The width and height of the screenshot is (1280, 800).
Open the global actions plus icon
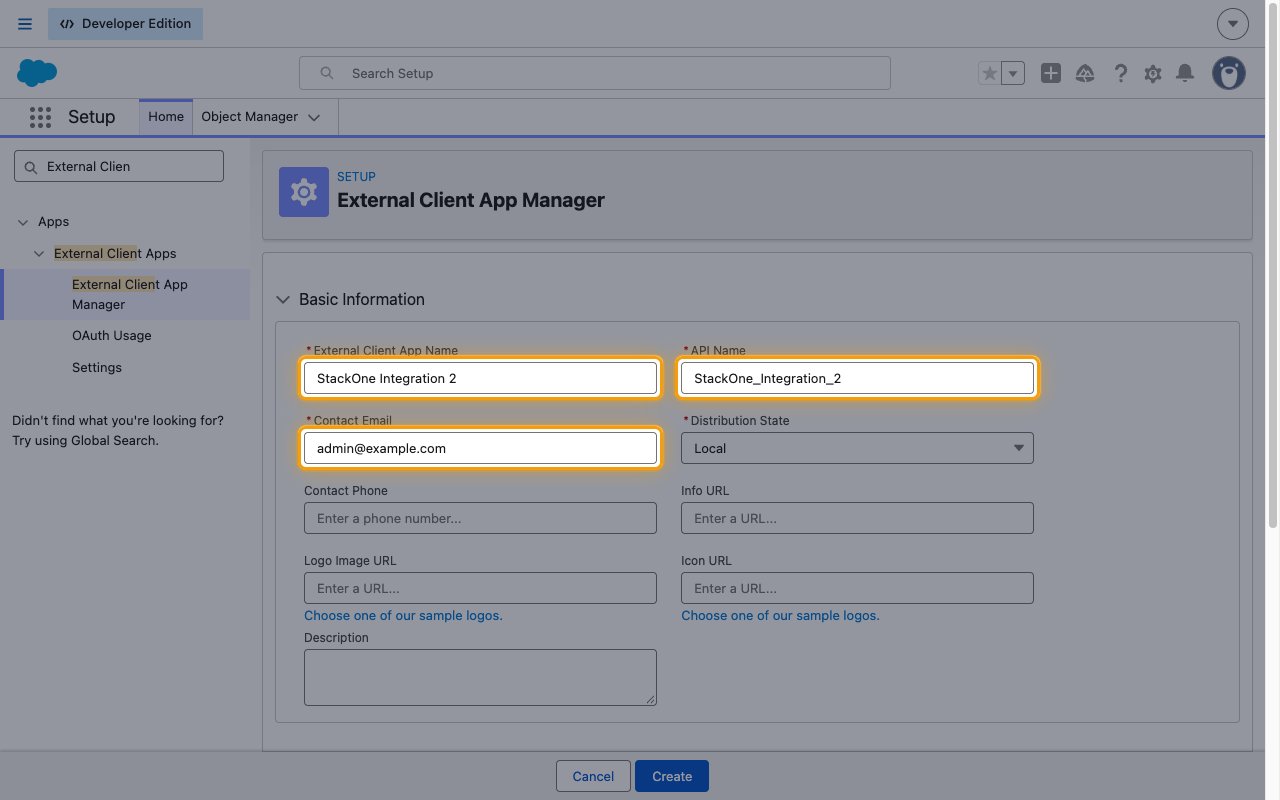1050,73
